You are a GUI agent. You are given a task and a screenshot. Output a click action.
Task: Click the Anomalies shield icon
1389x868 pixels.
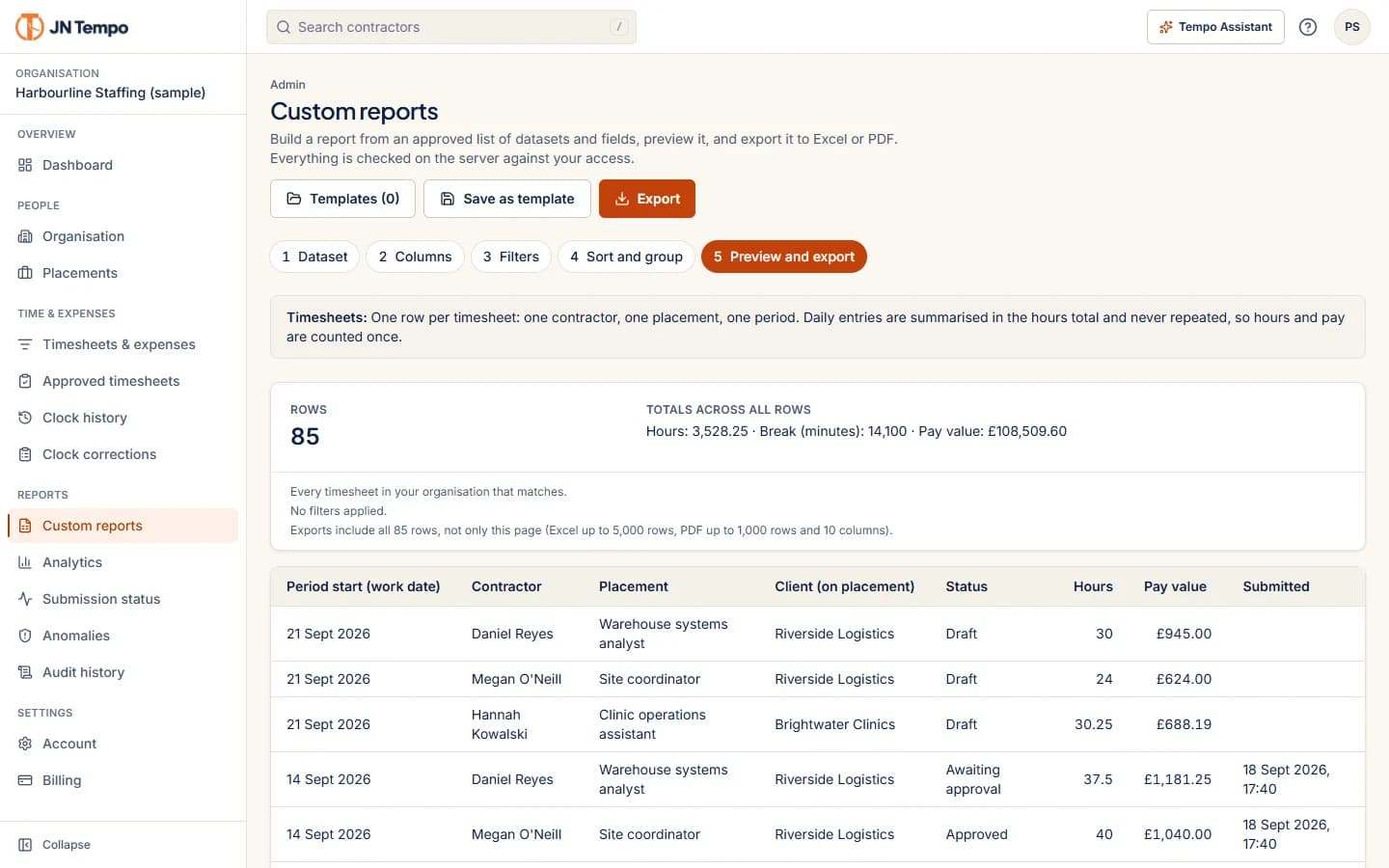tap(25, 636)
